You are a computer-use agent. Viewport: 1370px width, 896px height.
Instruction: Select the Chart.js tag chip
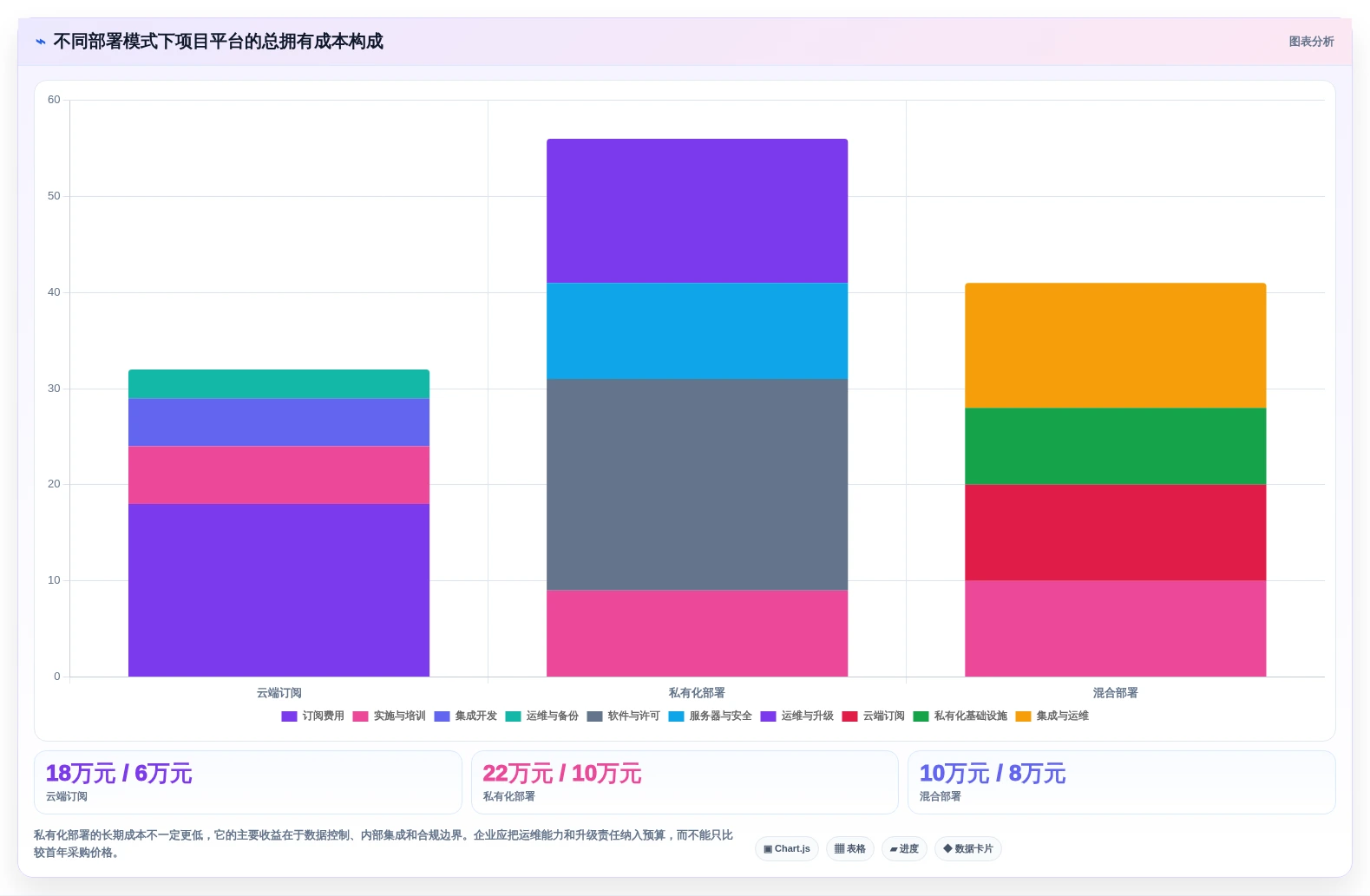pos(787,849)
